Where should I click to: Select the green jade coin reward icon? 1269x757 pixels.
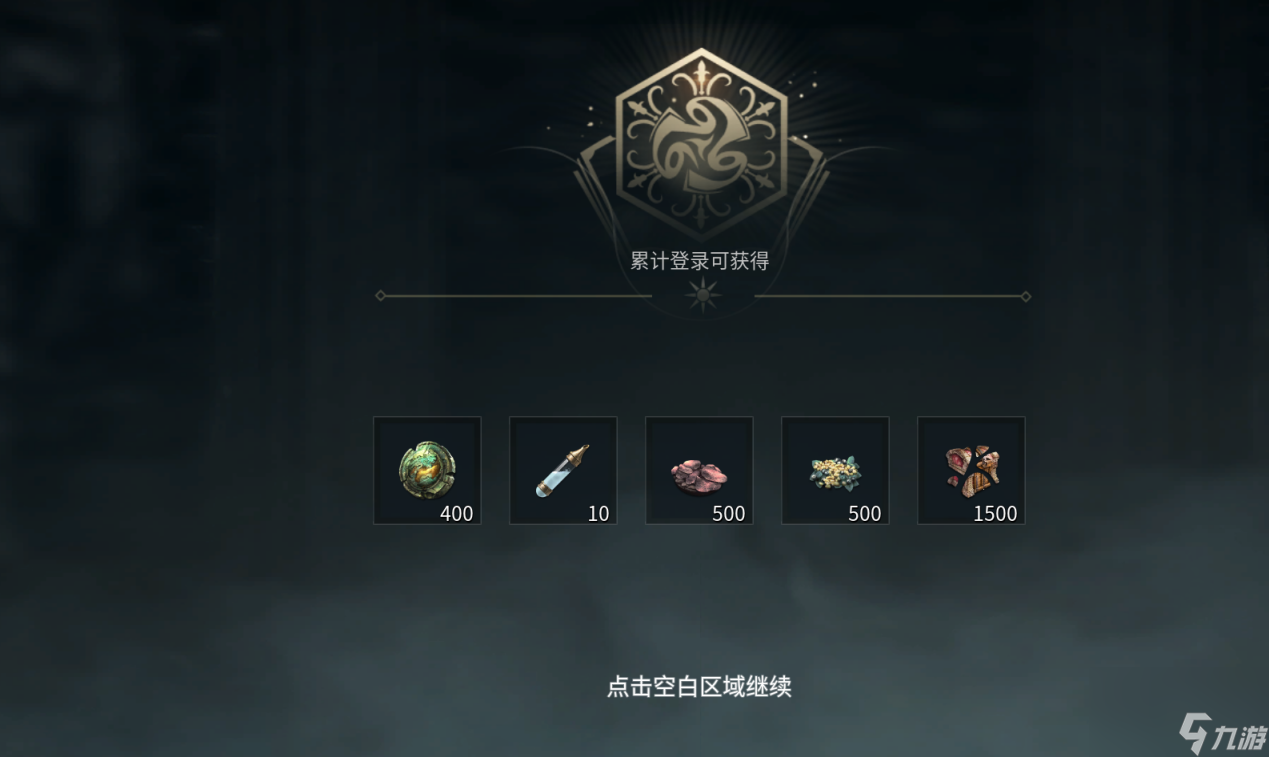coord(427,470)
